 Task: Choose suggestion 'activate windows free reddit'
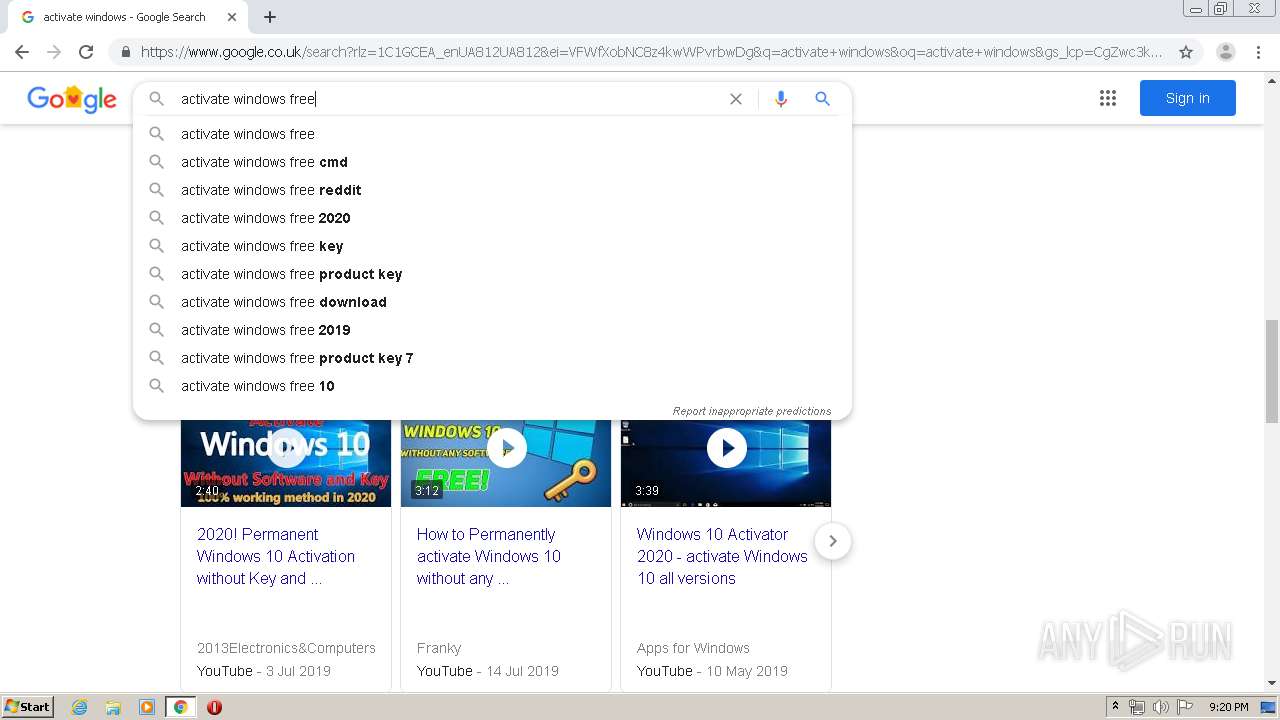coord(492,190)
